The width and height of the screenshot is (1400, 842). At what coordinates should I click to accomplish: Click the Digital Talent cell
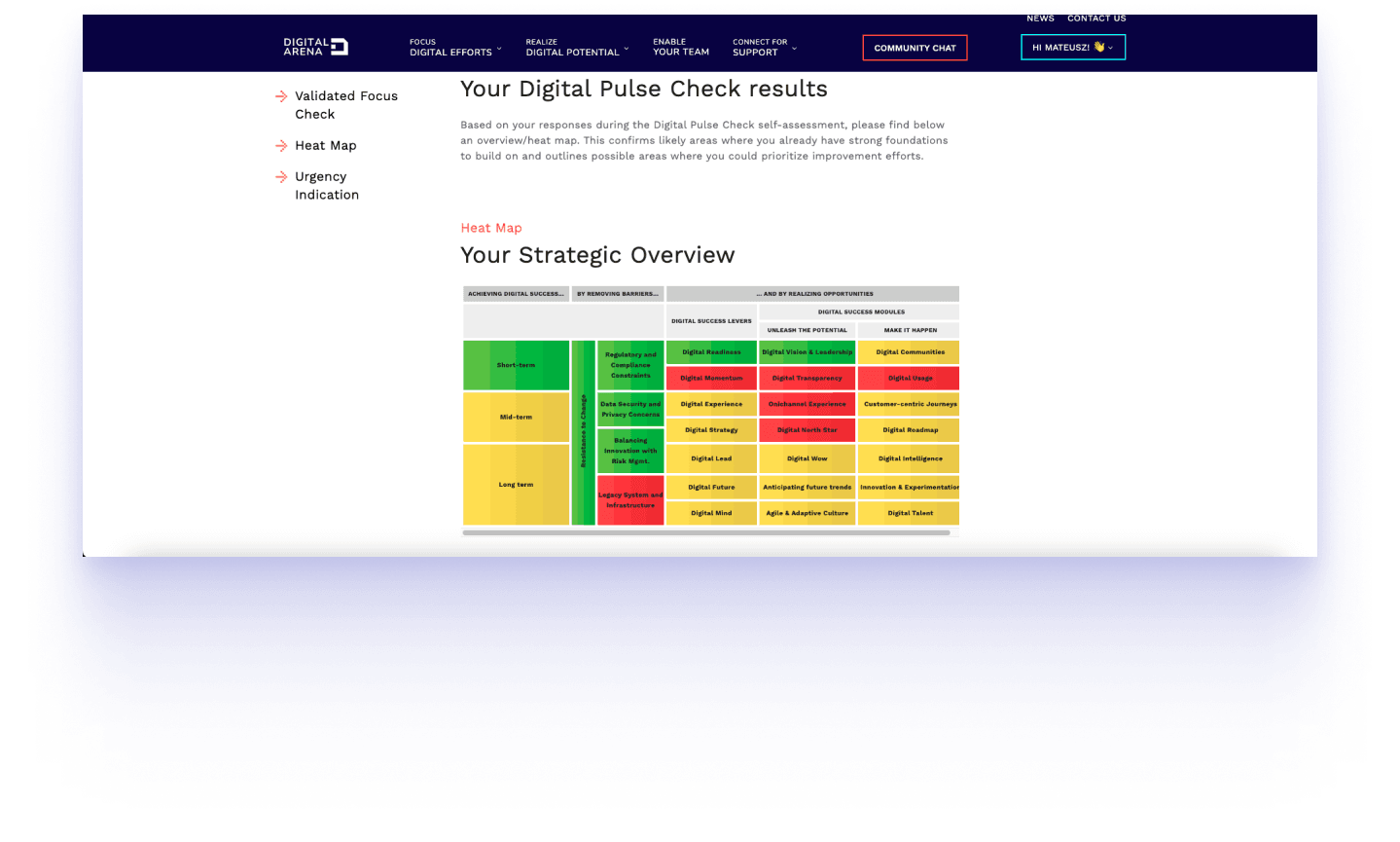click(x=909, y=513)
